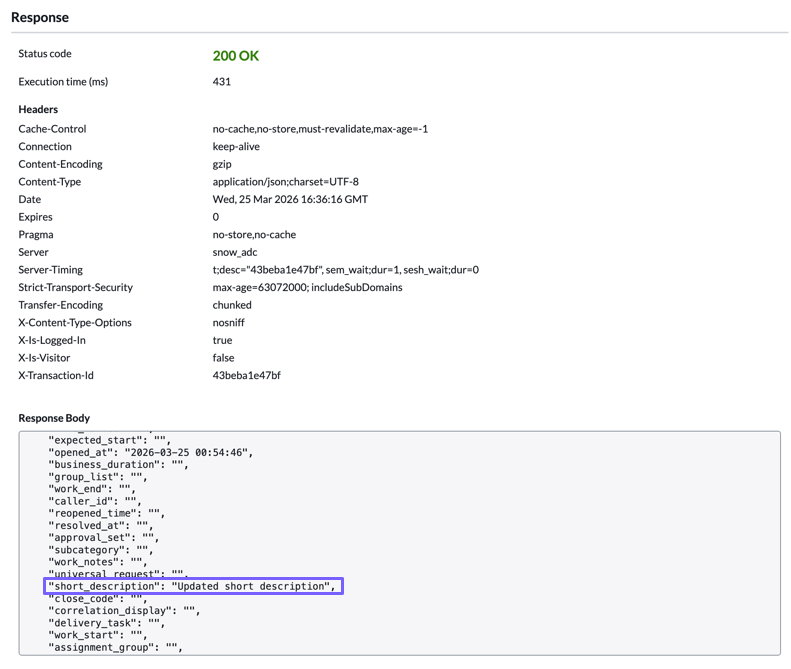
Task: Select the X-Is-Logged-In value "true"
Action: [x=222, y=341]
